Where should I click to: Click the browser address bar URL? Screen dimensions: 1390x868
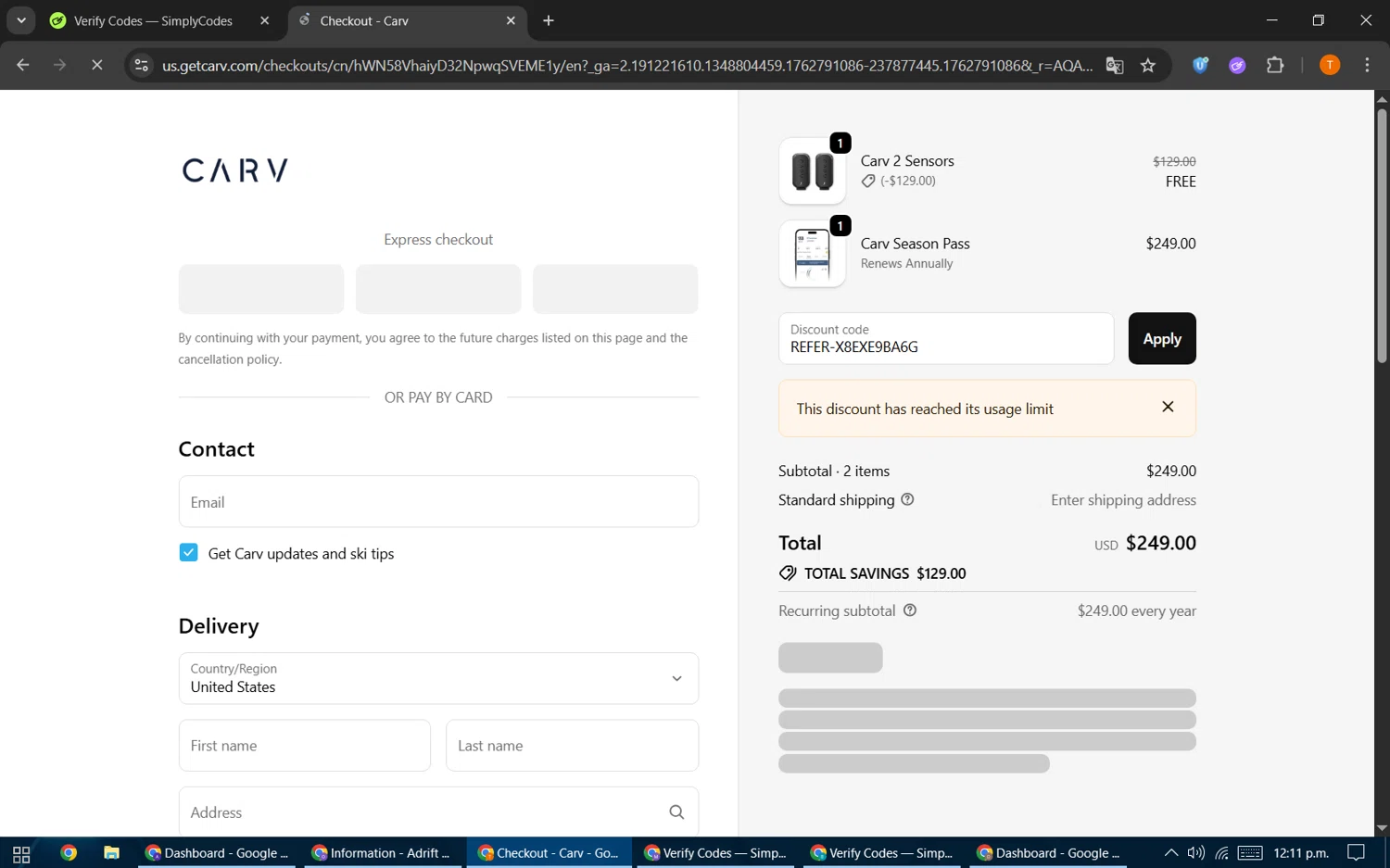[627, 65]
